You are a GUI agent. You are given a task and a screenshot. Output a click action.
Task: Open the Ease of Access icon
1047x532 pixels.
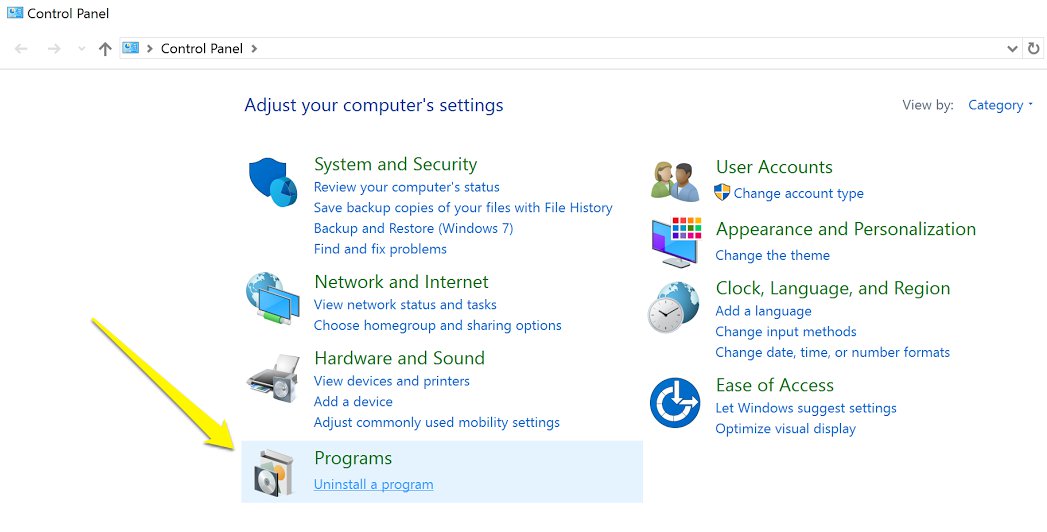click(x=675, y=402)
